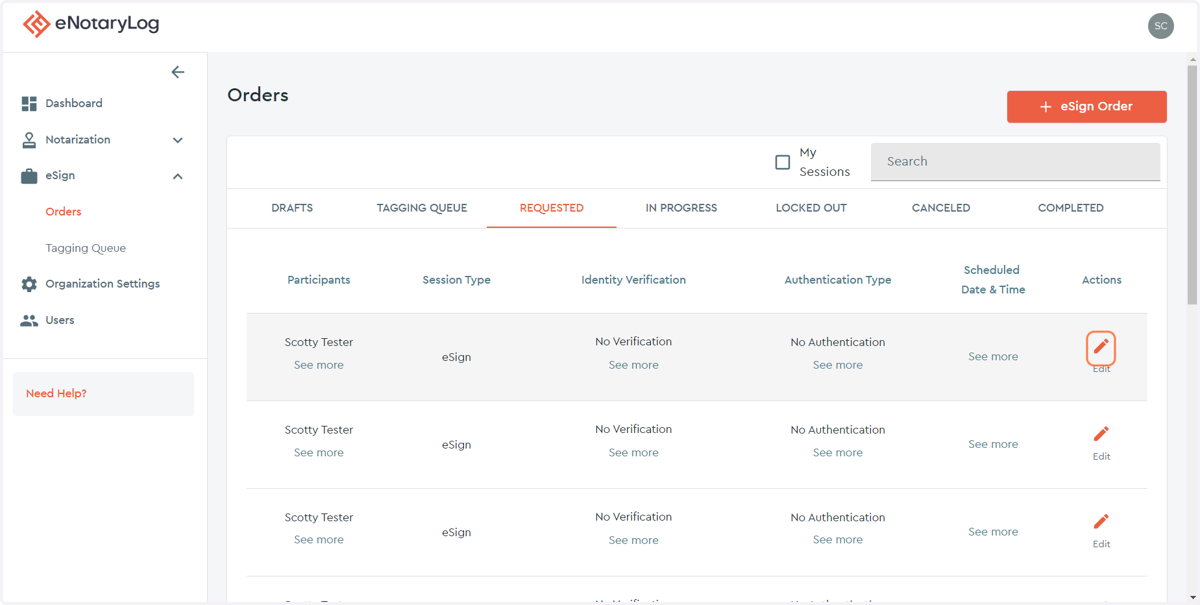See more participants in third row
Screen dimensions: 1200x605
319,540
